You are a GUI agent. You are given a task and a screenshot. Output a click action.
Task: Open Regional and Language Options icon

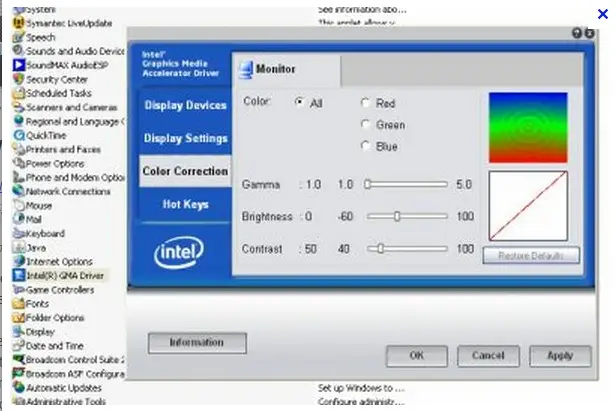(x=18, y=121)
